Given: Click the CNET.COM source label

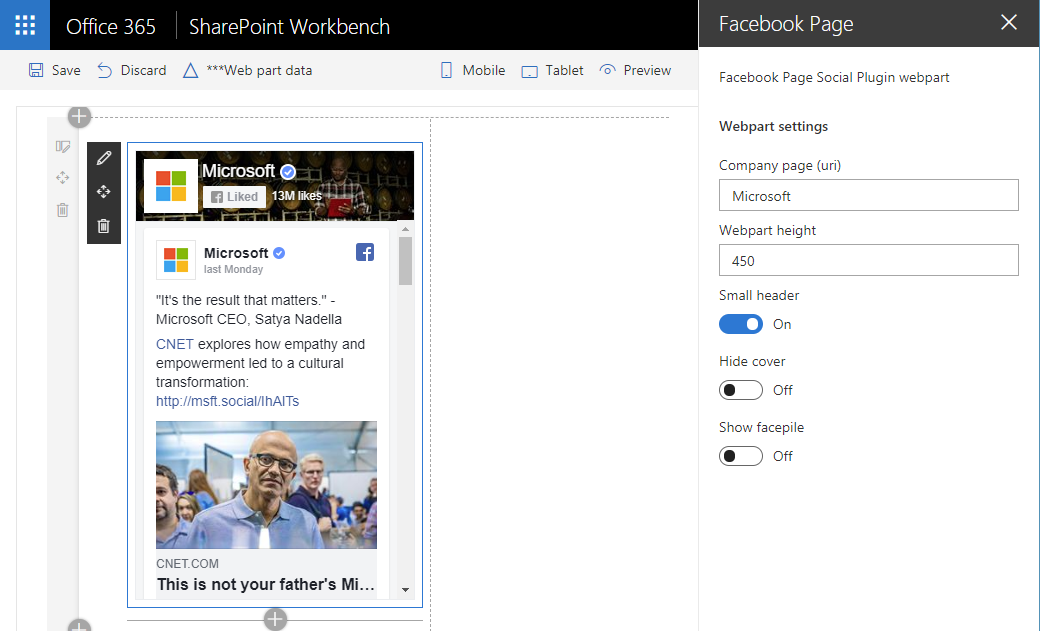Looking at the screenshot, I should pyautogui.click(x=187, y=563).
